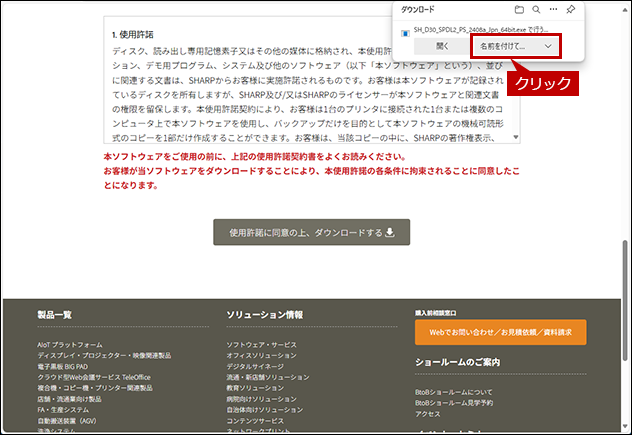Click page scrollbar down arrow

[625, 426]
